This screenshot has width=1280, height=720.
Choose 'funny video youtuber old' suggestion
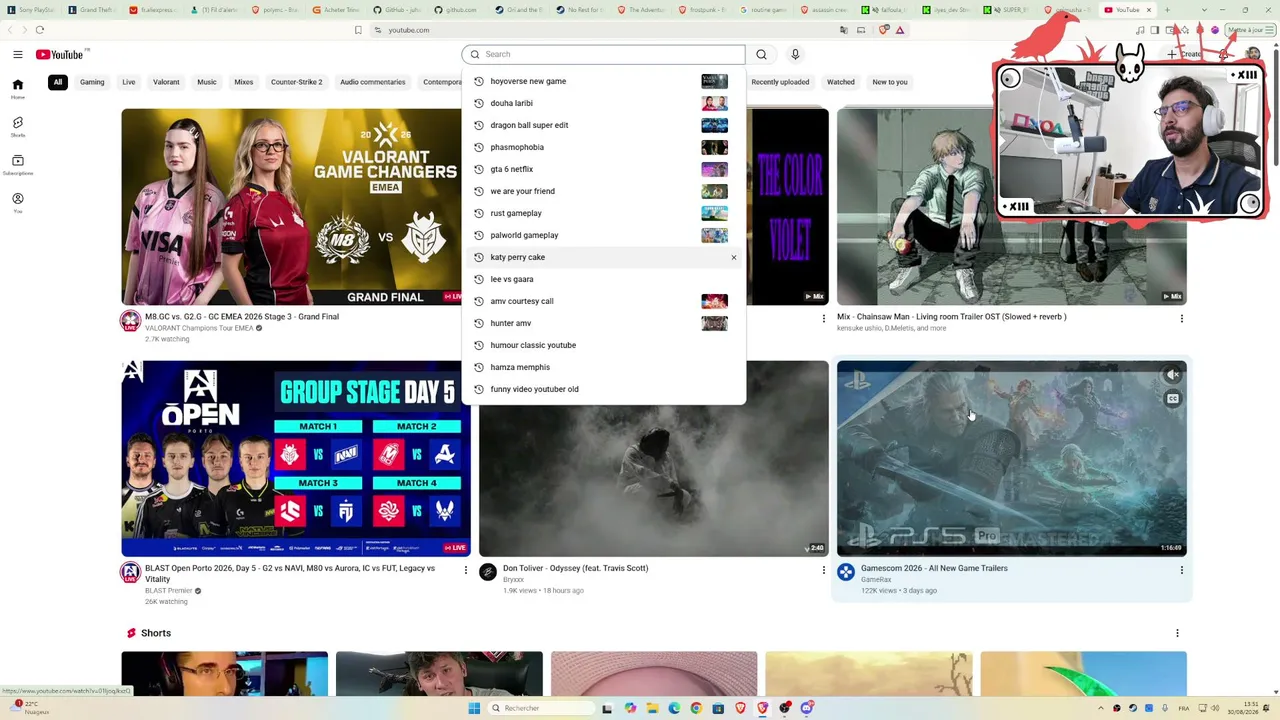(x=604, y=389)
